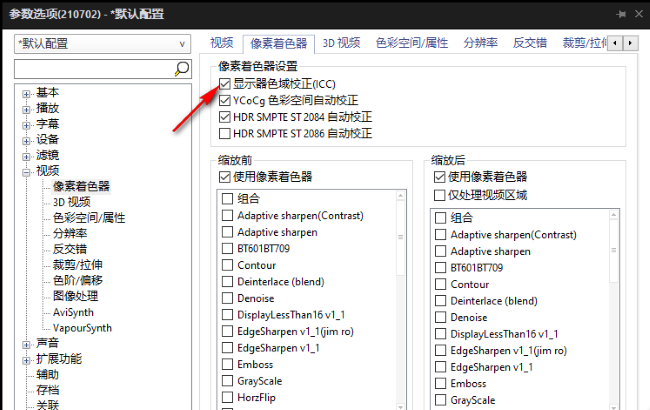Pin the preferences window with the pin icon
The image size is (650, 410).
(x=621, y=14)
